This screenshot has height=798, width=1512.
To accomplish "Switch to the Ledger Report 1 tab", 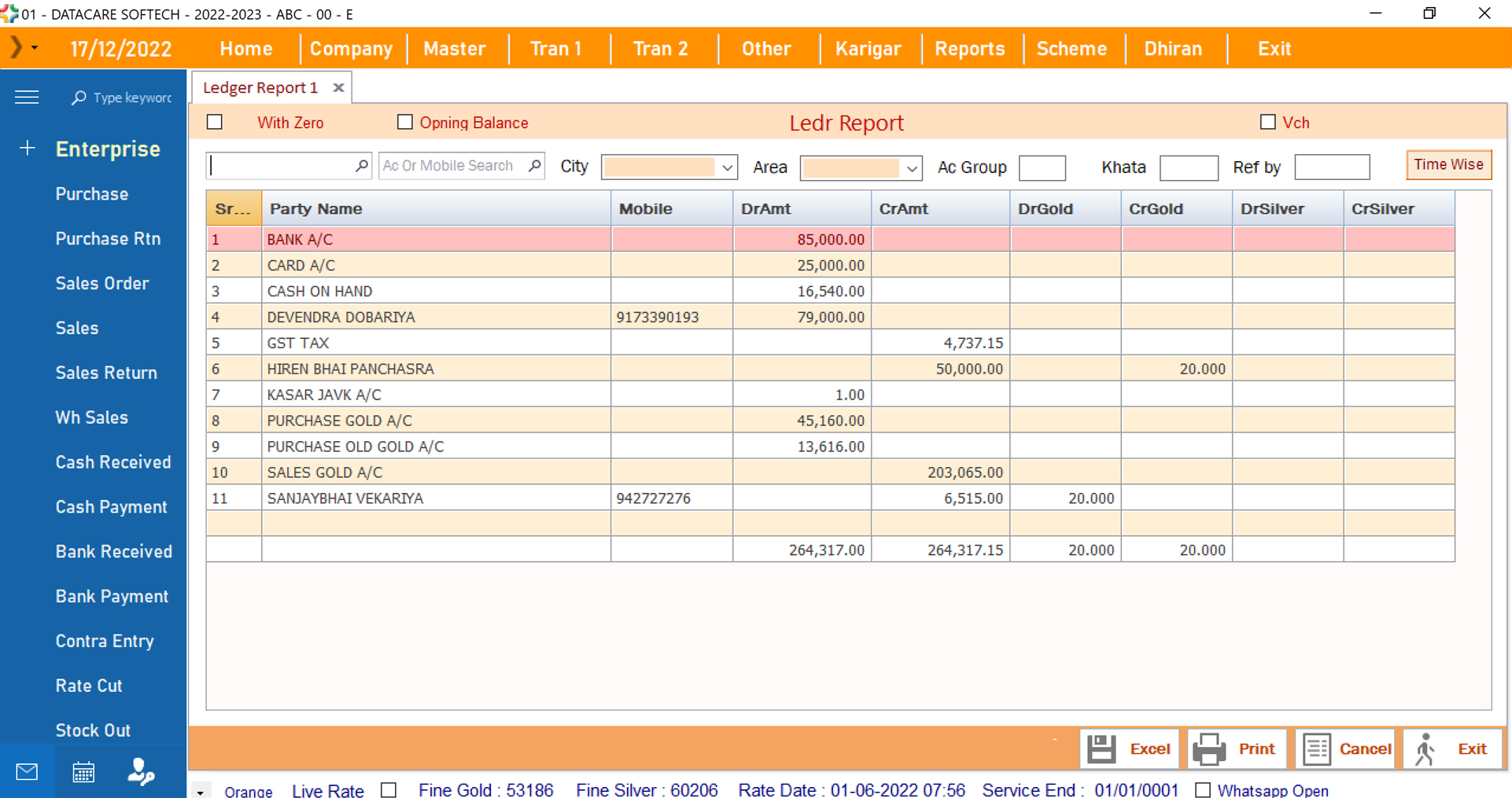I will click(260, 88).
